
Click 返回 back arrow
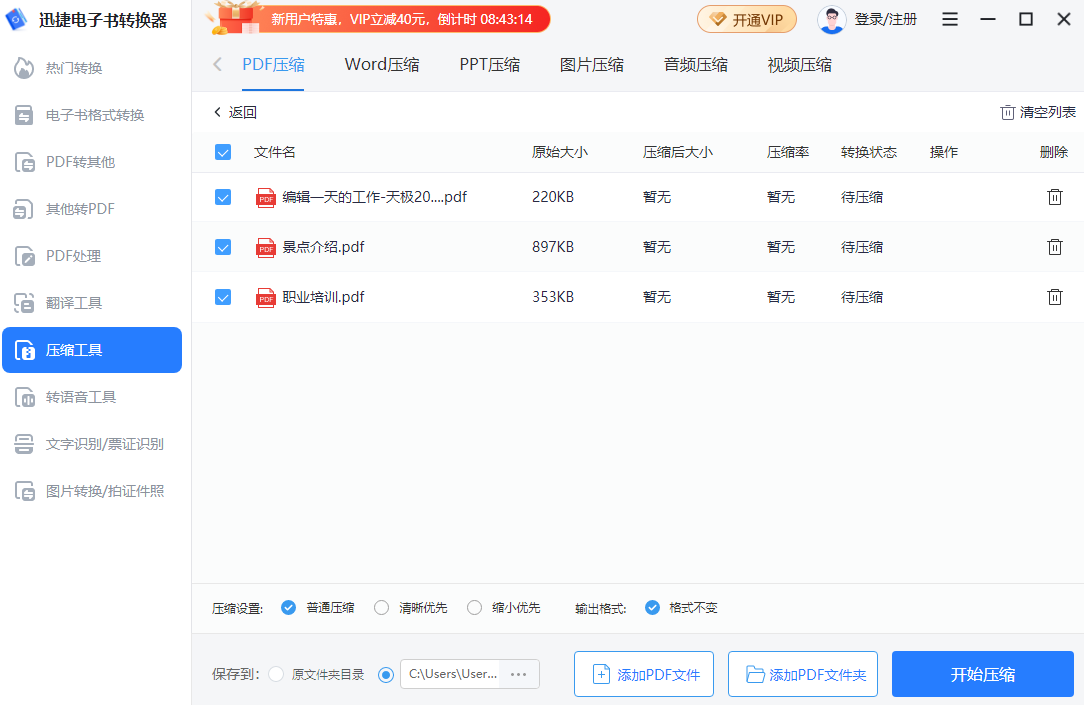point(235,112)
